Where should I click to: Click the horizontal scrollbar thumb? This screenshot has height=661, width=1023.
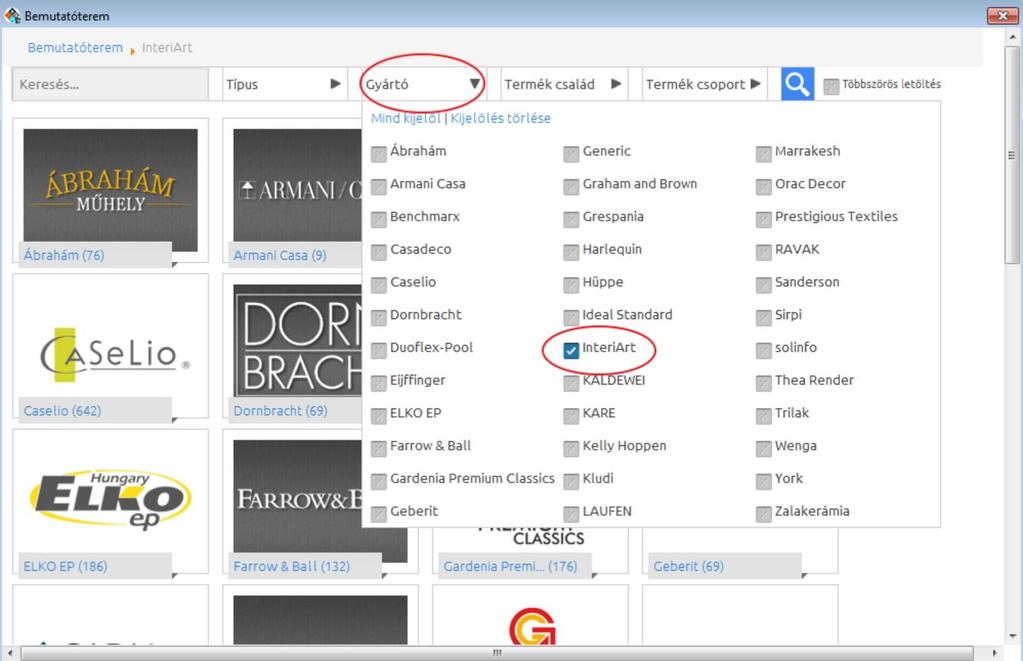[497, 653]
